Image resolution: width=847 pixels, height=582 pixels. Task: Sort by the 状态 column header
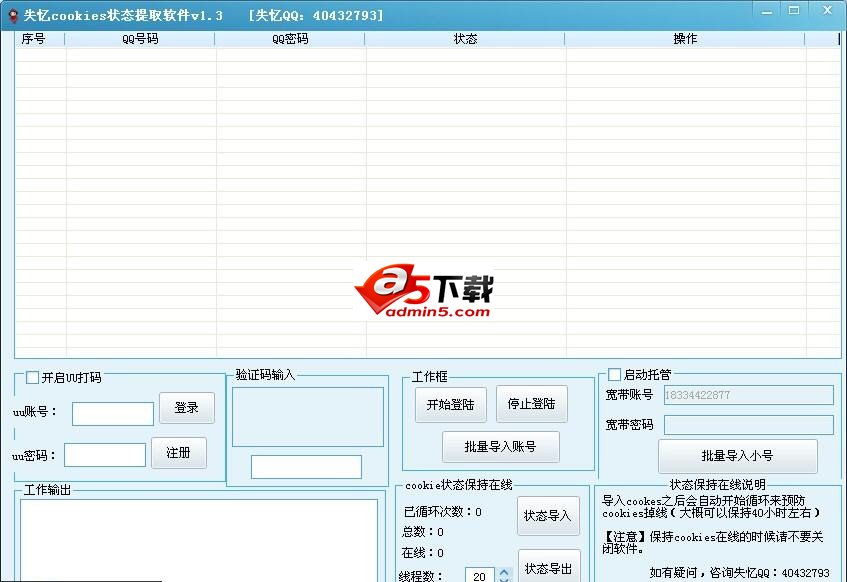coord(465,39)
